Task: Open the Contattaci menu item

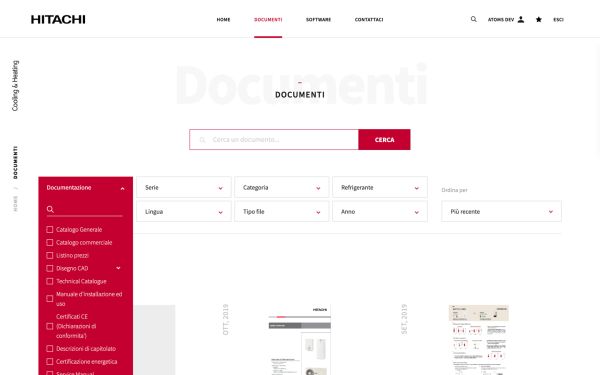Action: click(x=369, y=20)
